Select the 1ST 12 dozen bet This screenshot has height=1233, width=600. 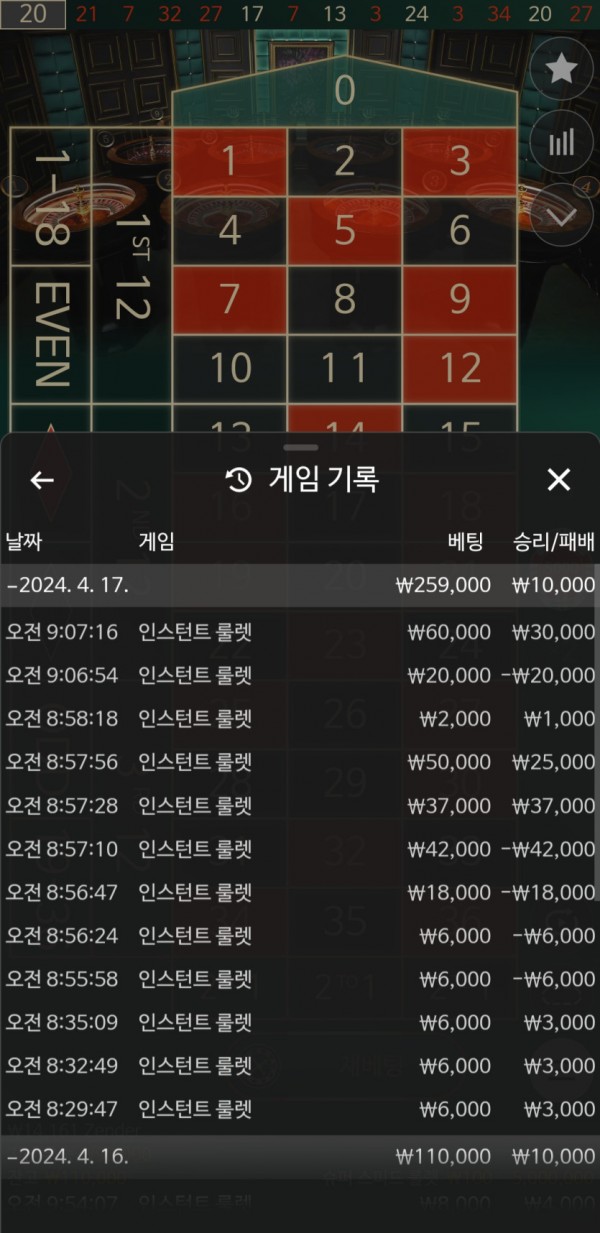pos(131,265)
